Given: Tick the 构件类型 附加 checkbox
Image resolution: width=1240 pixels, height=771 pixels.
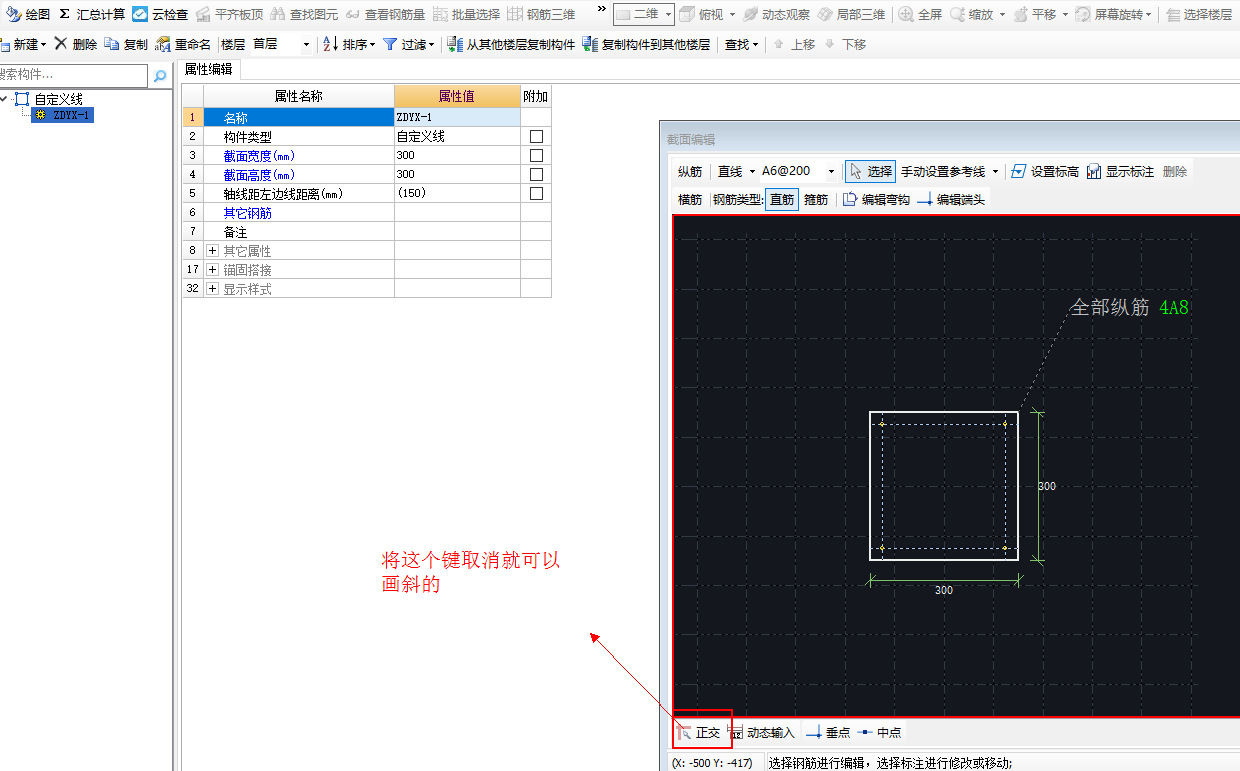Looking at the screenshot, I should click(x=536, y=136).
